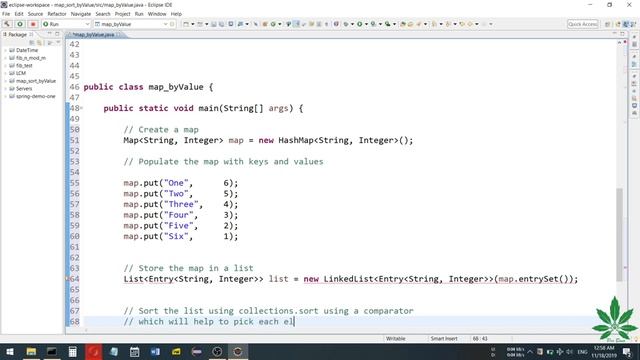Open the notification center icon
Screen dimensions: 640x360
click(x=627, y=351)
